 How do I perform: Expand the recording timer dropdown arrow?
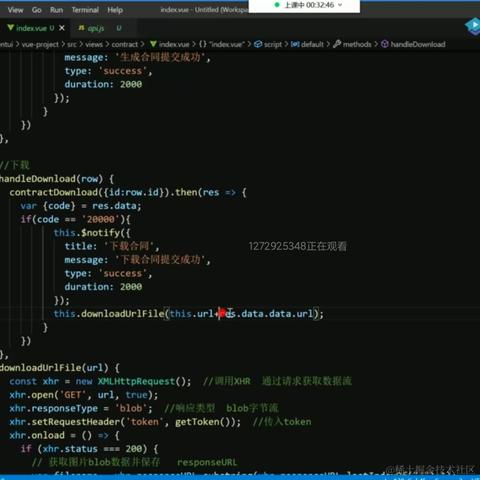(x=340, y=5)
